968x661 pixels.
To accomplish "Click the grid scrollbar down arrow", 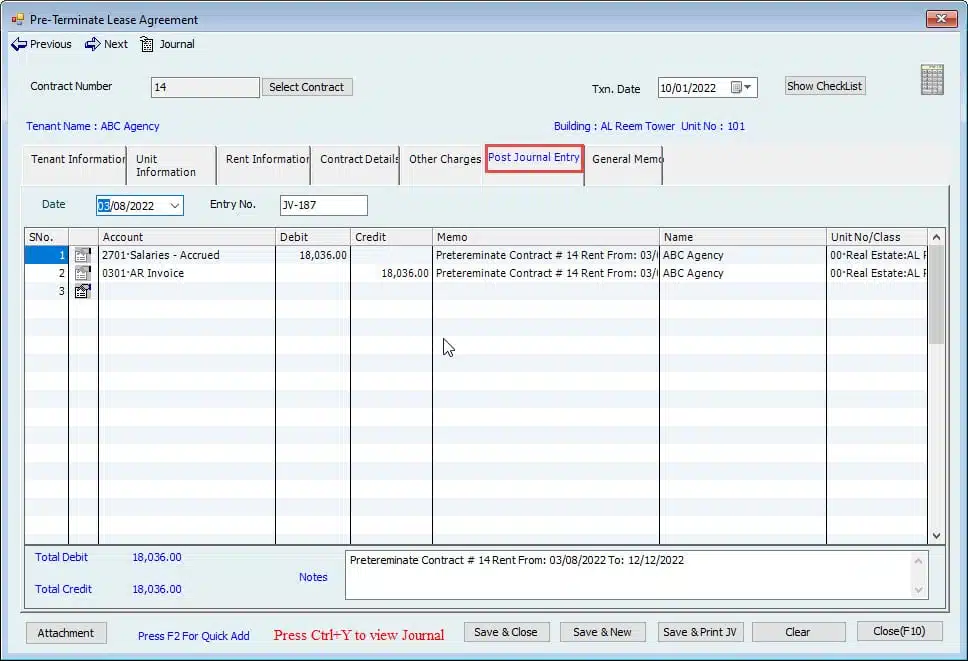I will coord(936,536).
